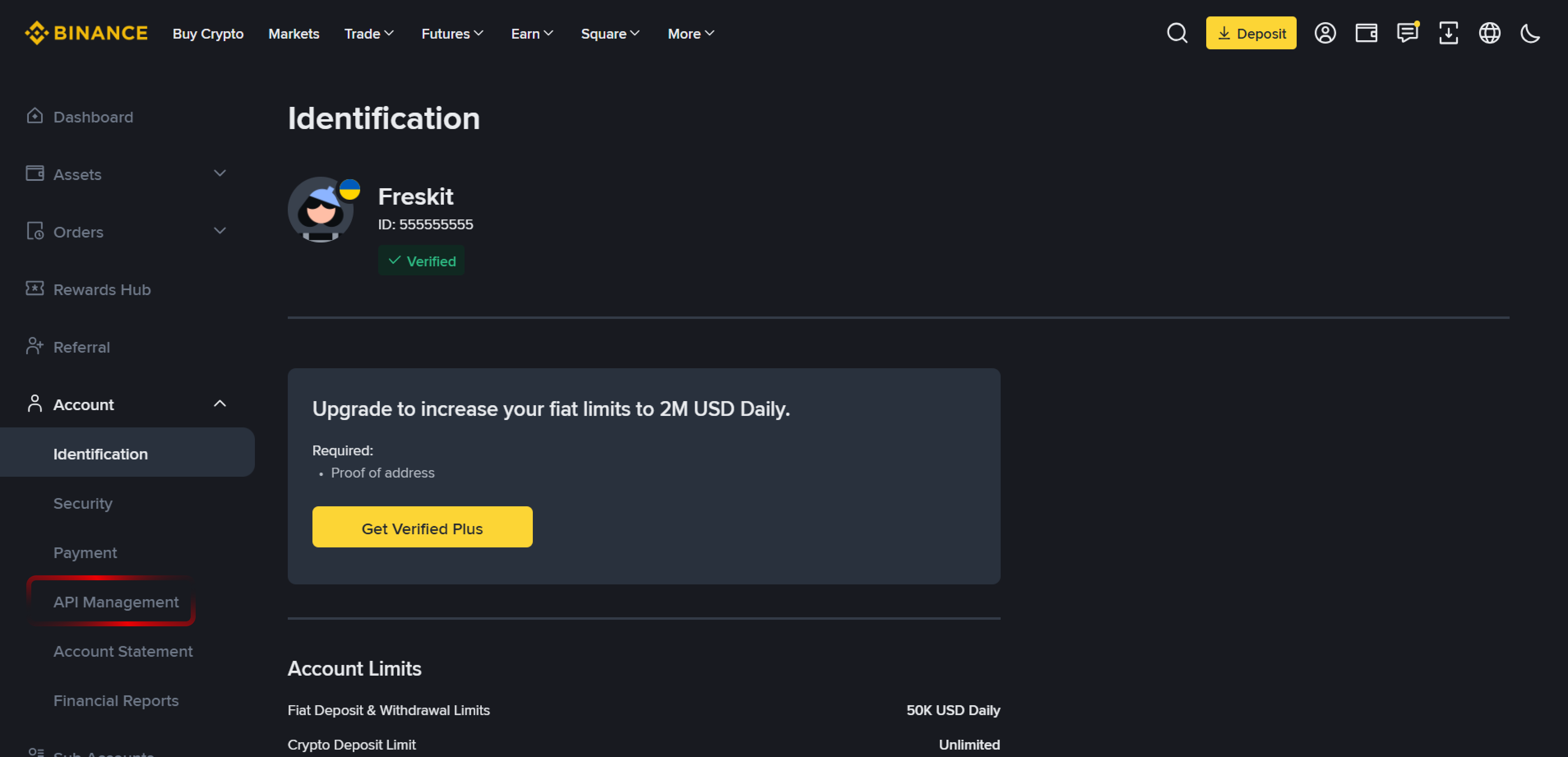Open the Trade dropdown menu

369,33
